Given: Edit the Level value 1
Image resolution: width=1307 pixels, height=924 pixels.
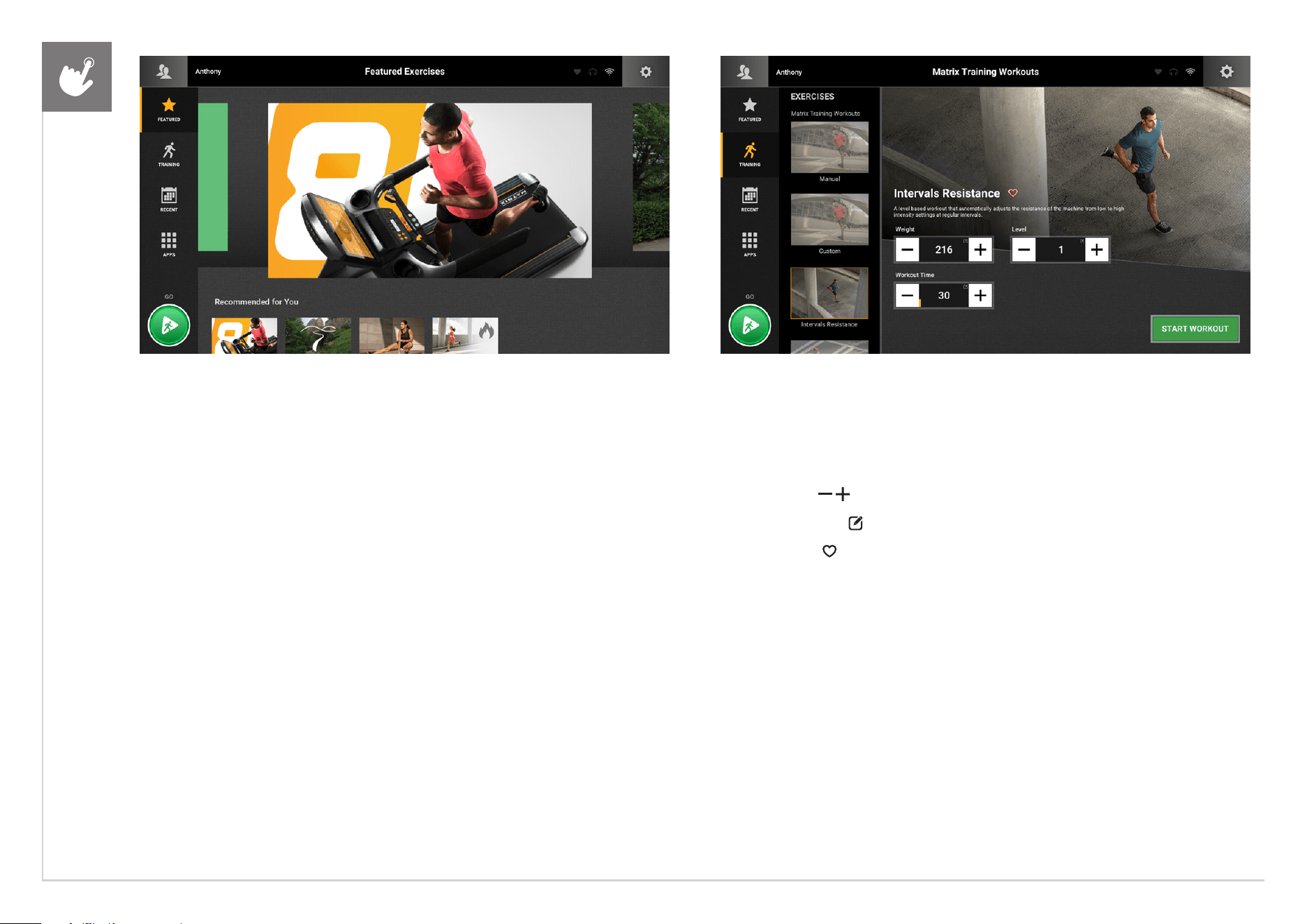Looking at the screenshot, I should click(x=1061, y=249).
